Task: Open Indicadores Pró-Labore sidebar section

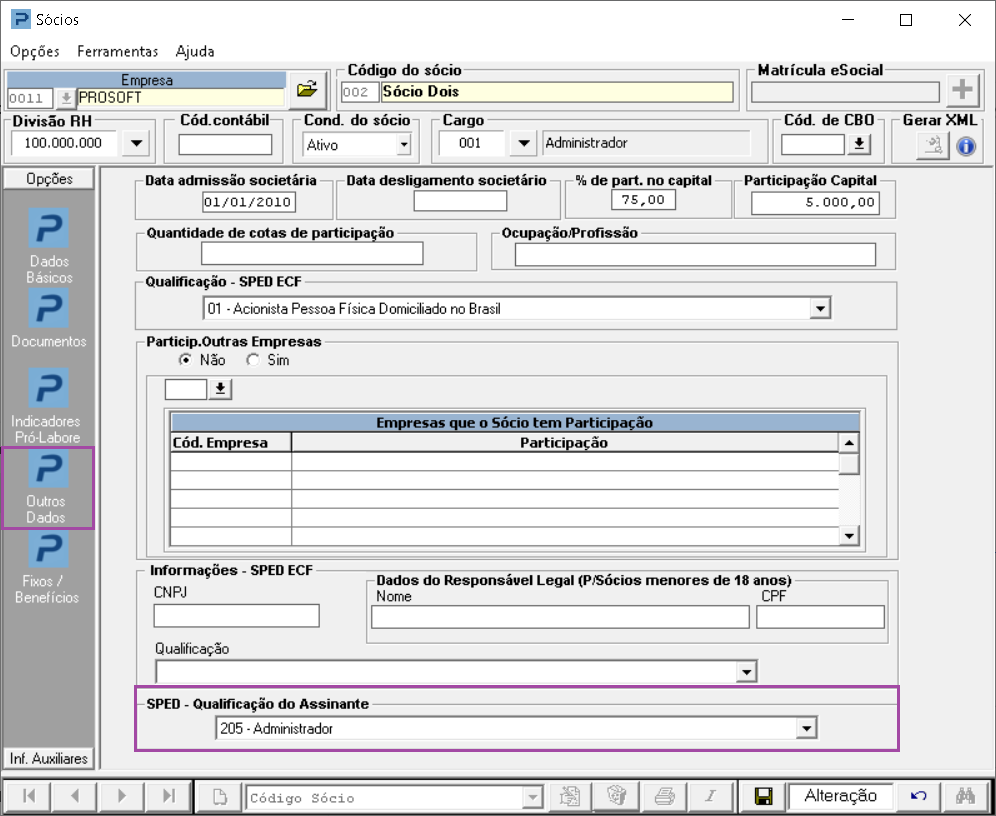Action: (x=49, y=406)
